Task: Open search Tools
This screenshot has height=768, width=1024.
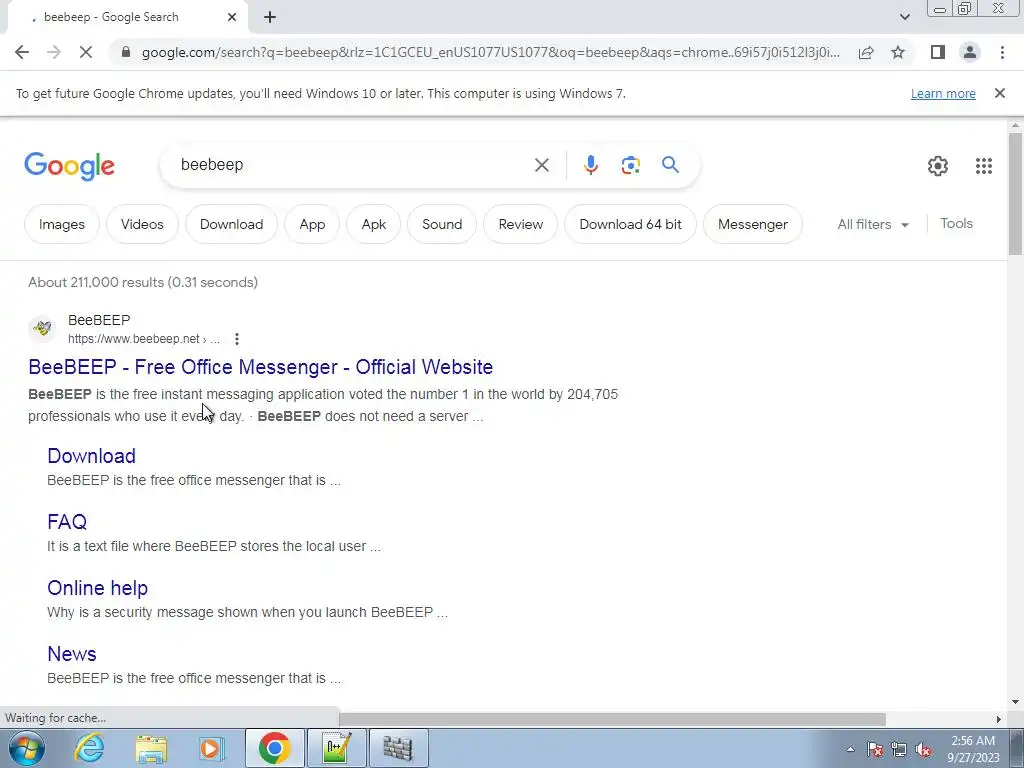Action: pos(956,223)
